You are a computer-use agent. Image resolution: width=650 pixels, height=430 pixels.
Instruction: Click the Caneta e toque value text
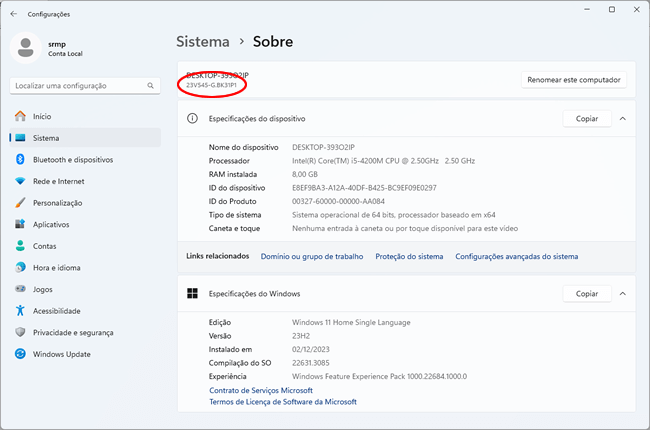pyautogui.click(x=405, y=228)
